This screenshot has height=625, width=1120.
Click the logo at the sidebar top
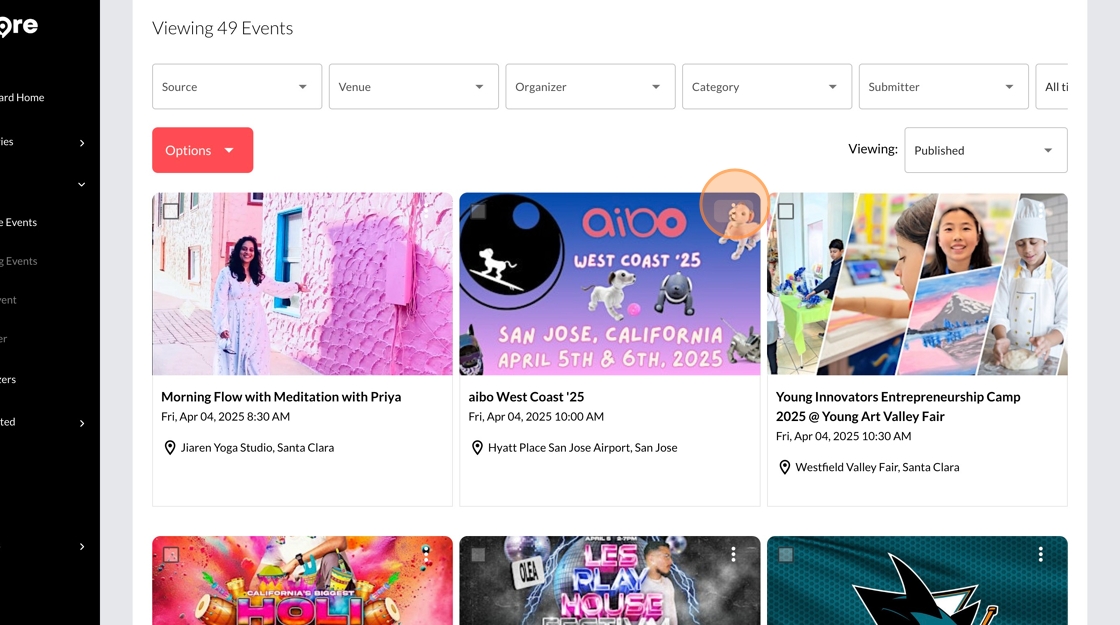[19, 26]
